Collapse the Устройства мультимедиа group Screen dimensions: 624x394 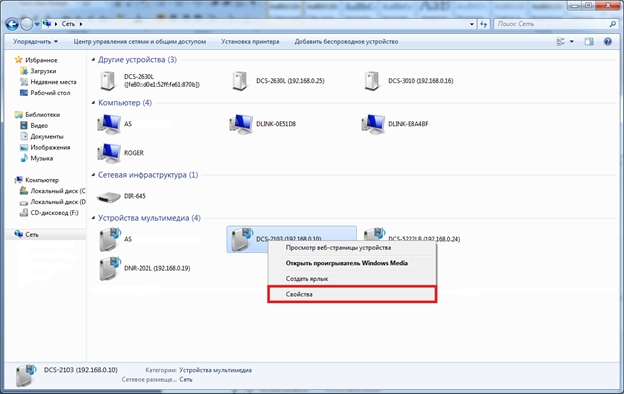(94, 218)
